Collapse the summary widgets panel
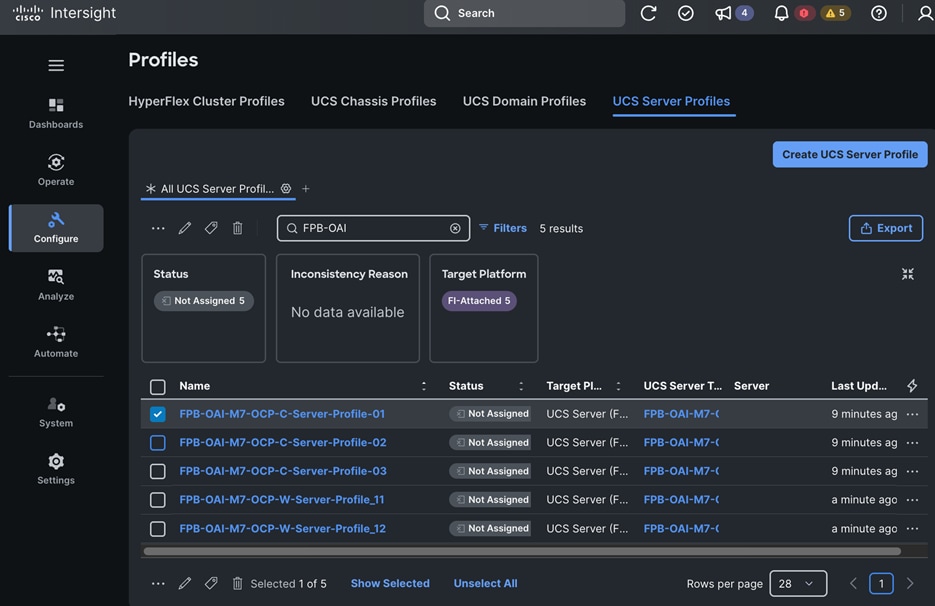This screenshot has height=606, width=935. [x=908, y=274]
